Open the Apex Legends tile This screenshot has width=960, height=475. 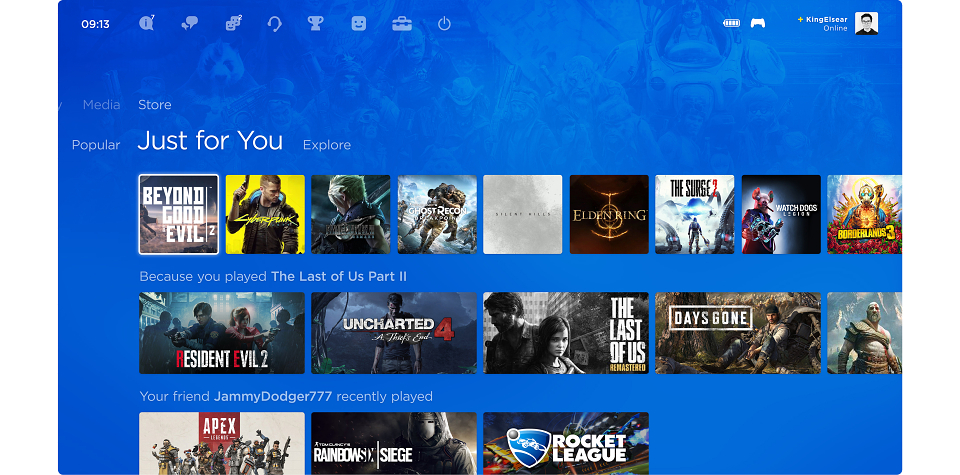pos(222,443)
